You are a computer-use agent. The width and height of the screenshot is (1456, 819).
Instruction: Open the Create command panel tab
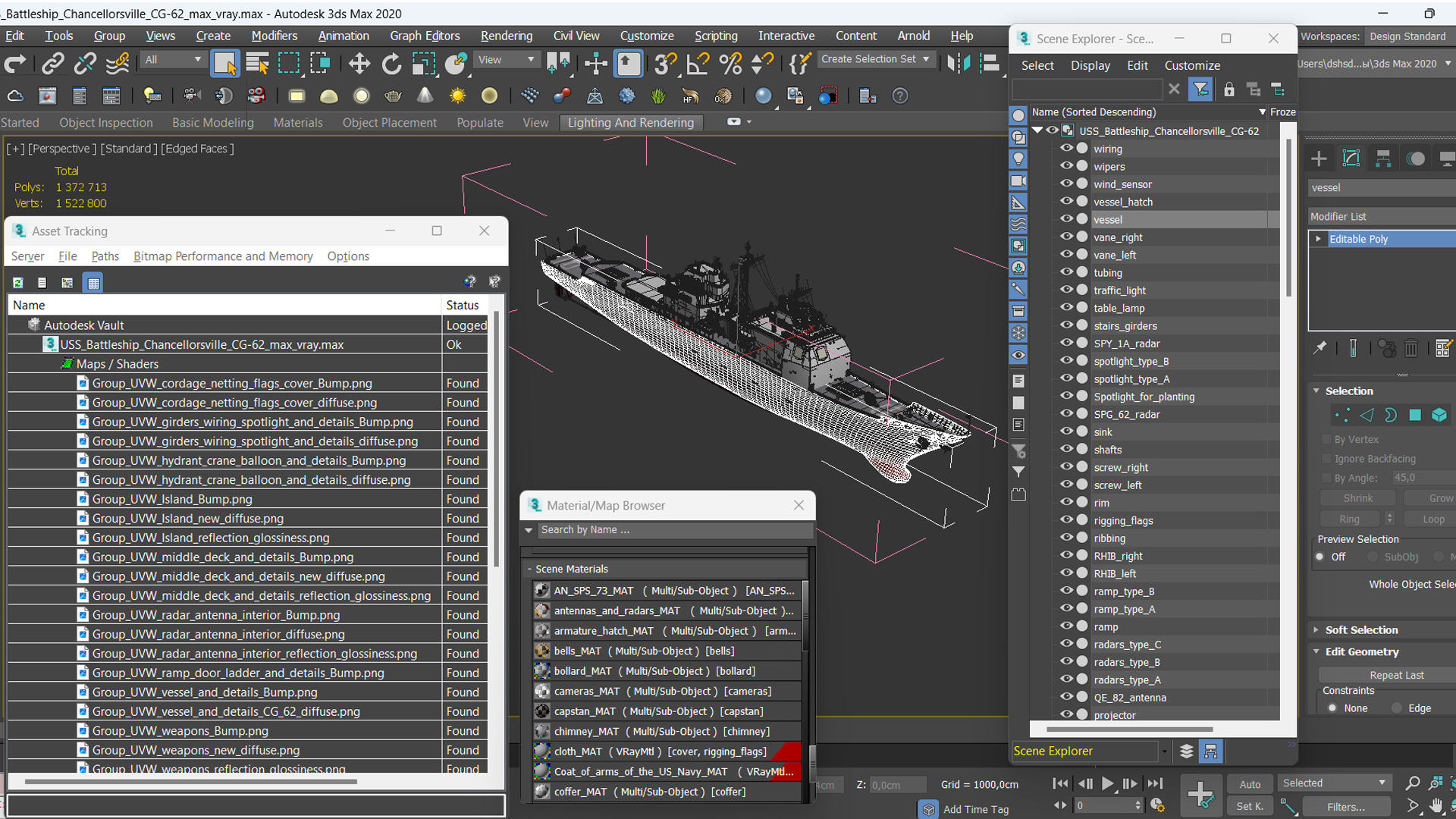[x=1319, y=158]
